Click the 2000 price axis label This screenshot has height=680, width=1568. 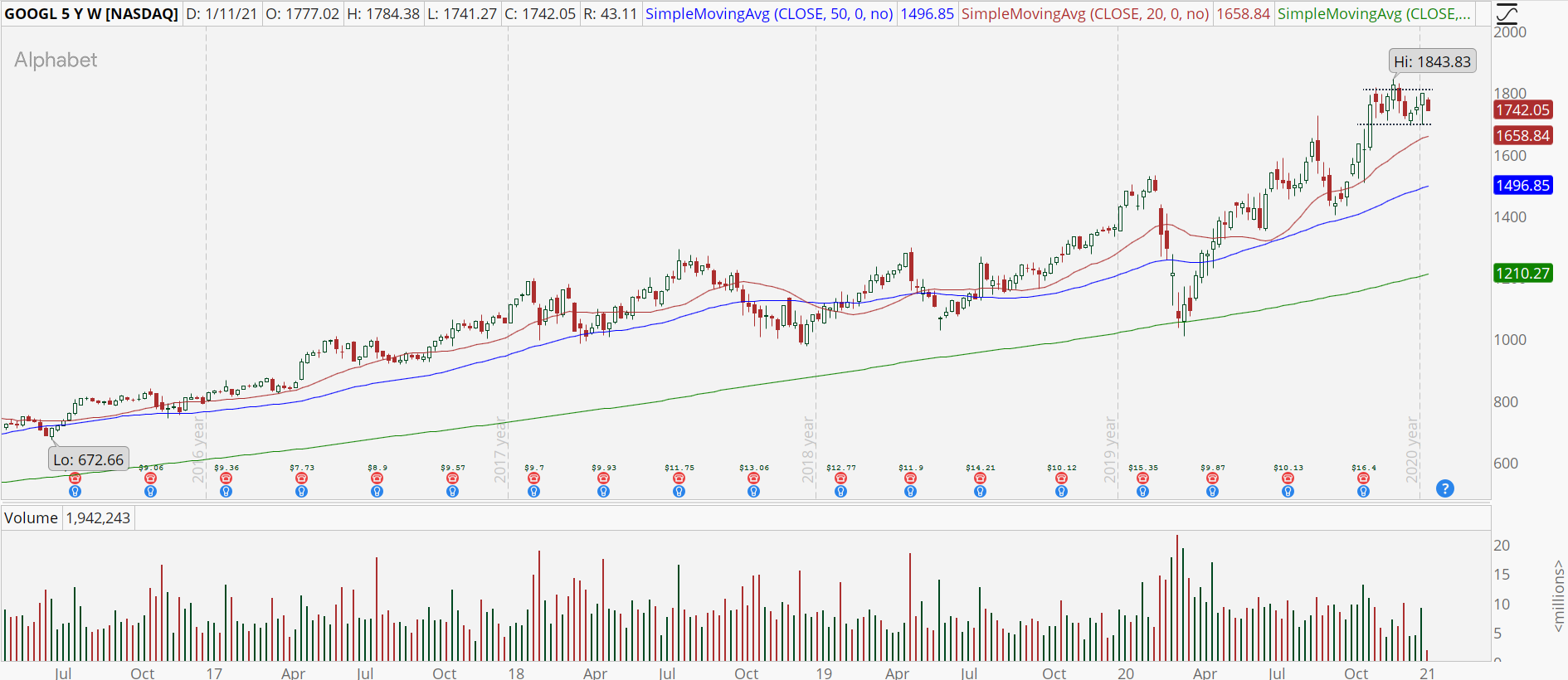click(1510, 32)
